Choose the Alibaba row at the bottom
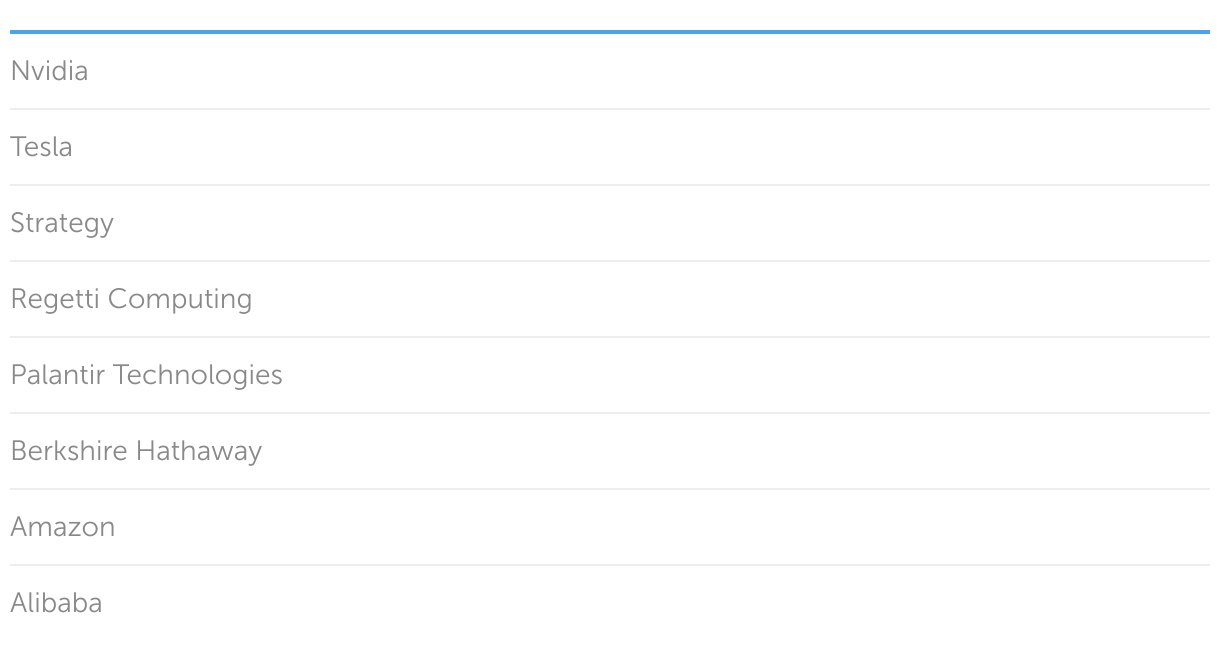Image resolution: width=1220 pixels, height=650 pixels. coord(610,603)
